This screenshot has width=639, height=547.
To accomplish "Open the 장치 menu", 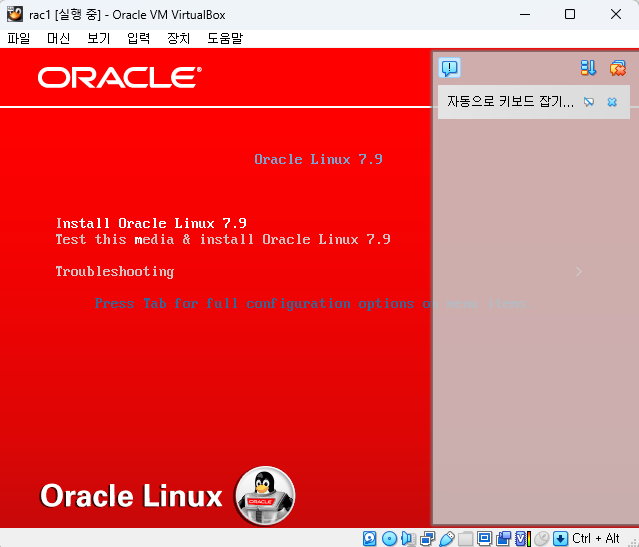I will (x=178, y=38).
